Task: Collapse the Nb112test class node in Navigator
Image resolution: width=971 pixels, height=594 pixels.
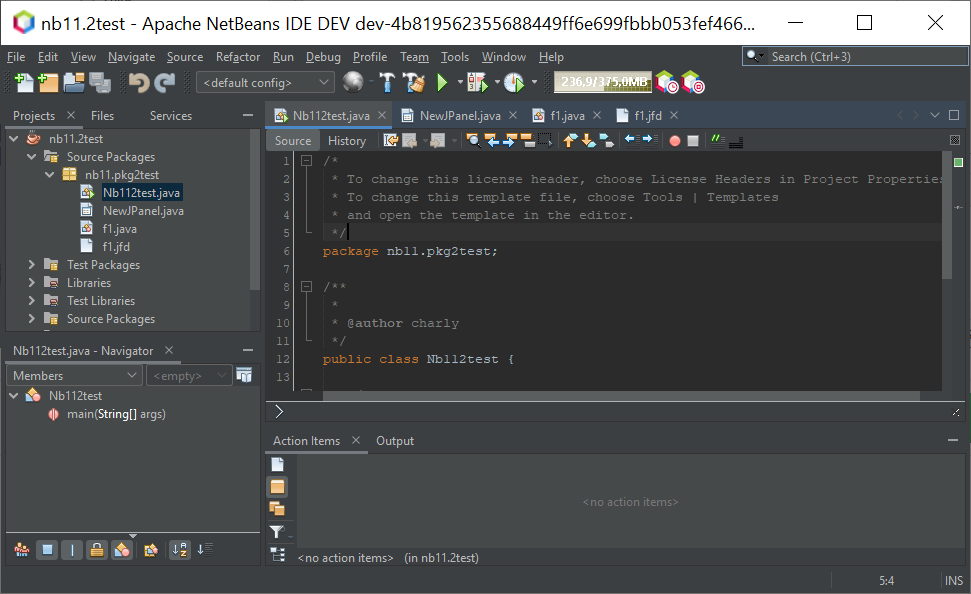Action: (x=14, y=395)
